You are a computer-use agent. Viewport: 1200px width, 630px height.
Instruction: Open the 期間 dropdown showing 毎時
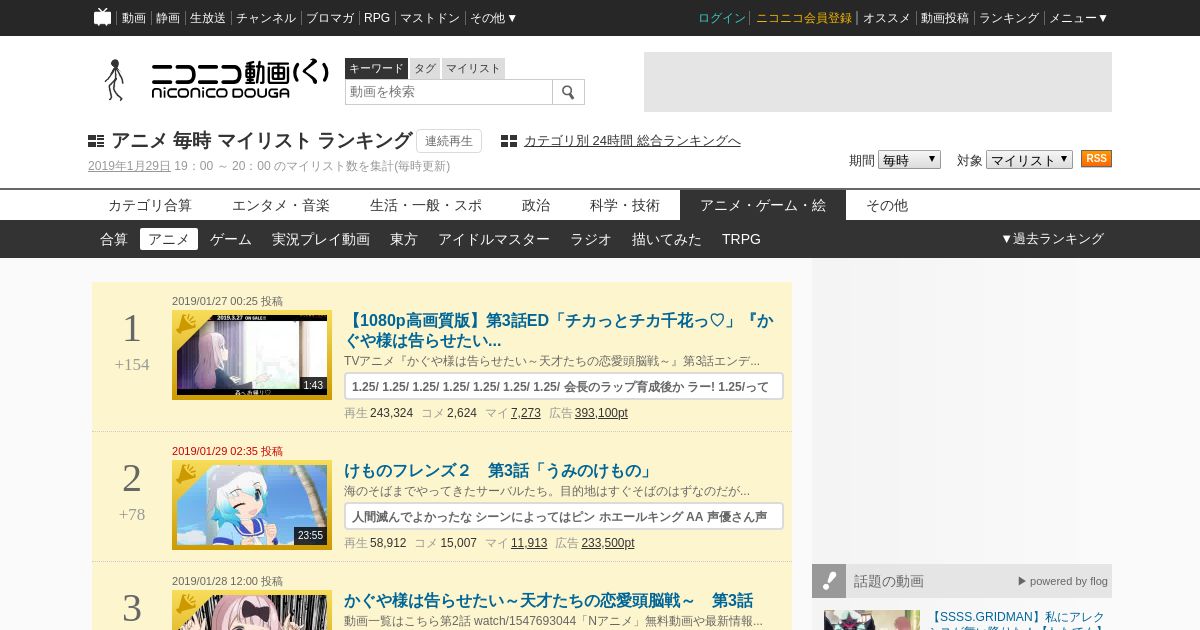pyautogui.click(x=909, y=160)
